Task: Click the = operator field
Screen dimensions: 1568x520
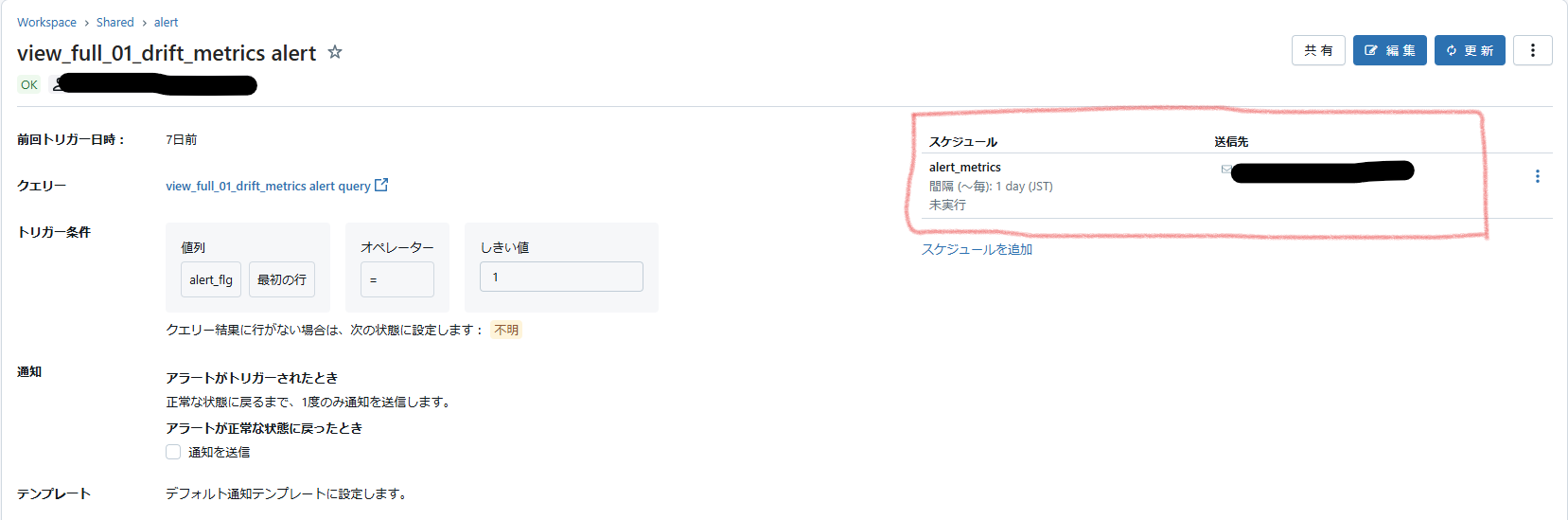Action: (x=397, y=279)
